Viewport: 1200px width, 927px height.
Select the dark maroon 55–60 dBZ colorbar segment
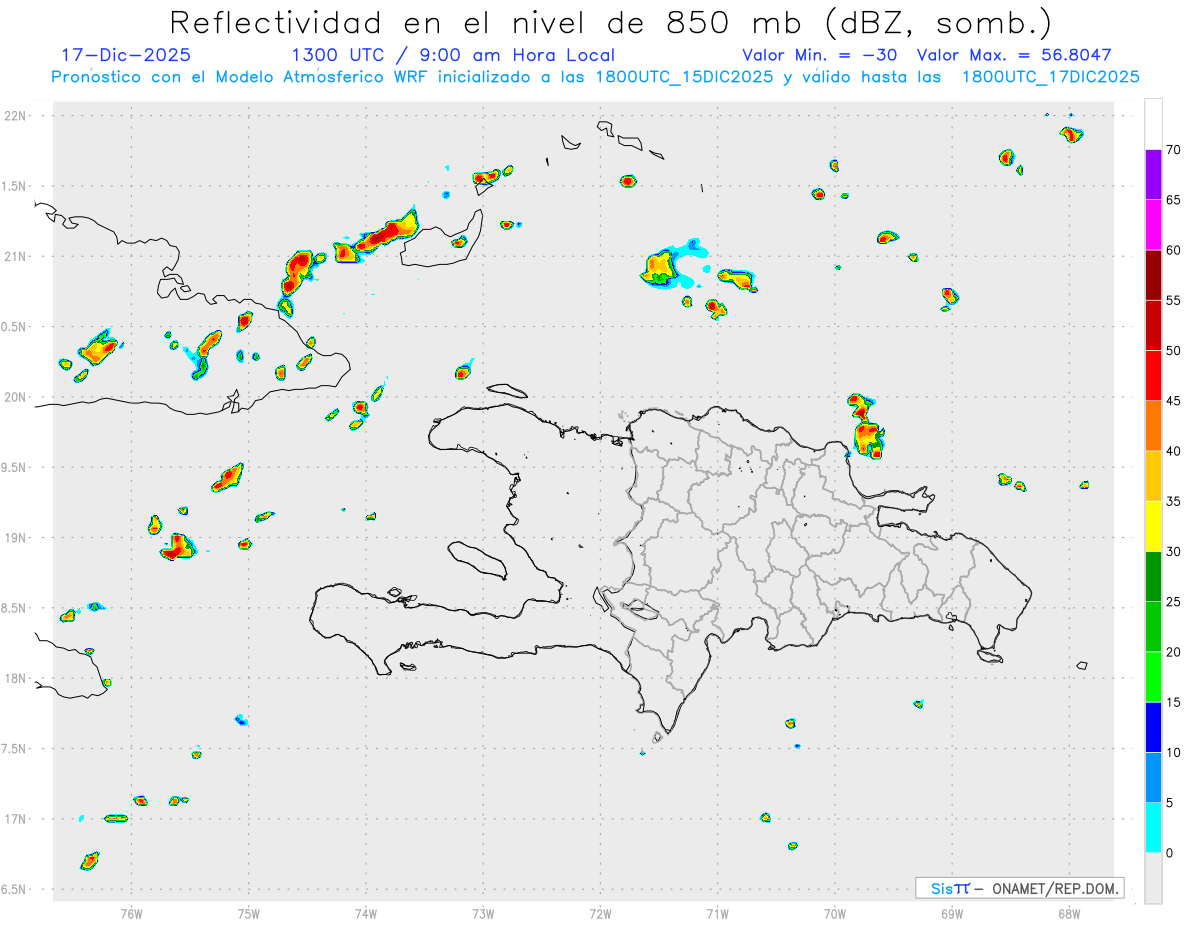click(1153, 275)
